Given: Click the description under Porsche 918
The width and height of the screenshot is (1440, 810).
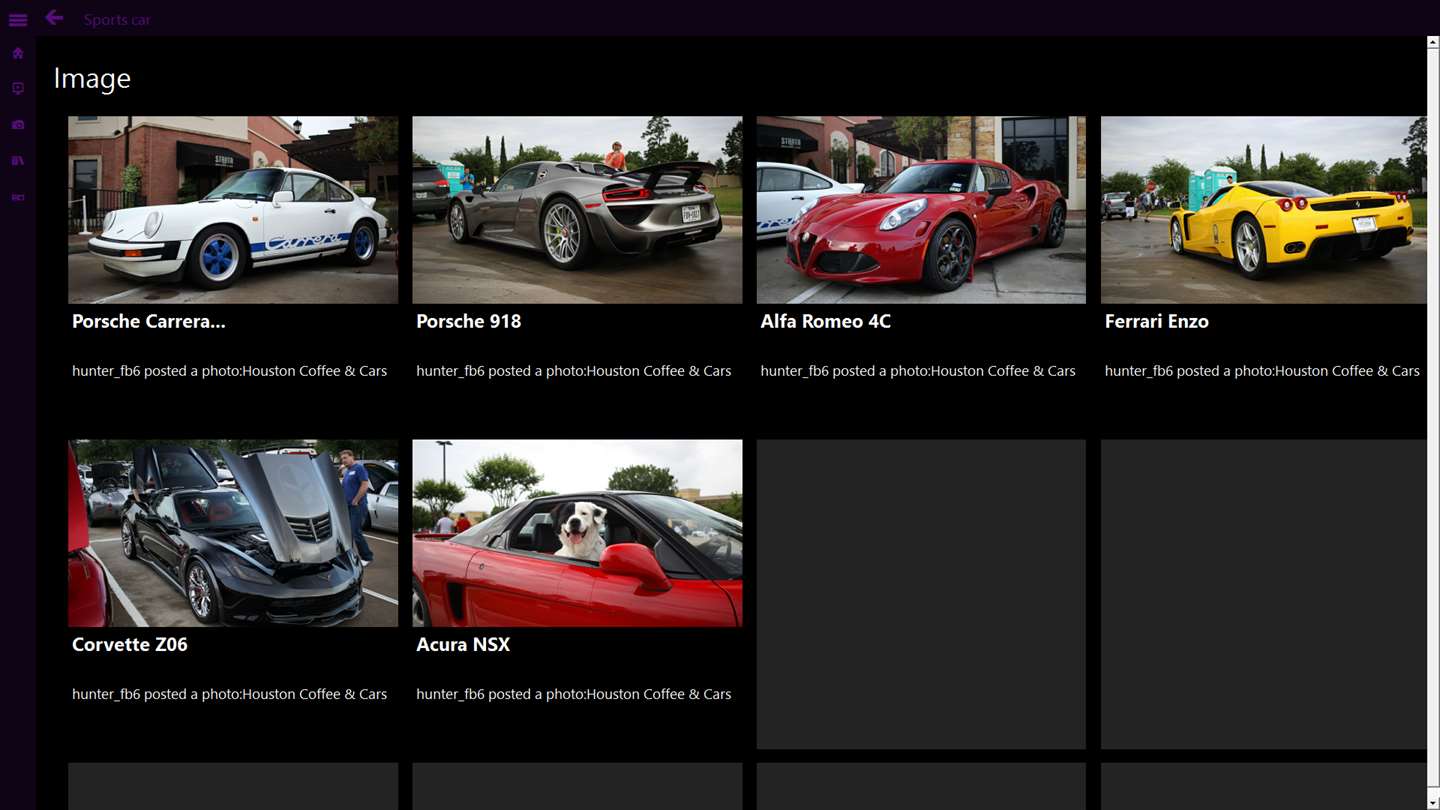Looking at the screenshot, I should pos(573,371).
